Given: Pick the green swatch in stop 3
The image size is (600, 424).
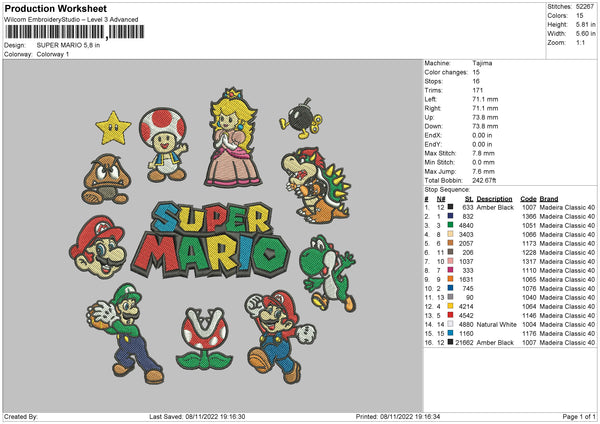Looking at the screenshot, I should pyautogui.click(x=452, y=226).
